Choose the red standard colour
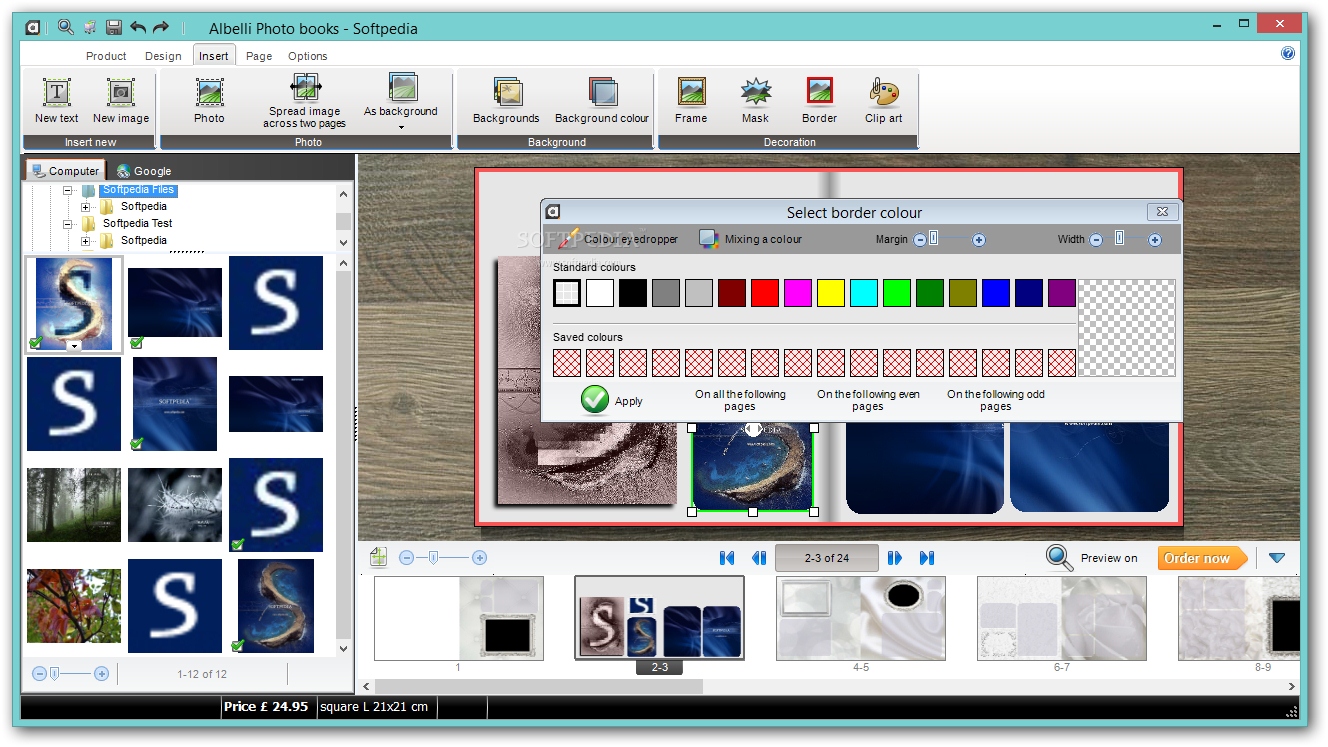 point(765,293)
